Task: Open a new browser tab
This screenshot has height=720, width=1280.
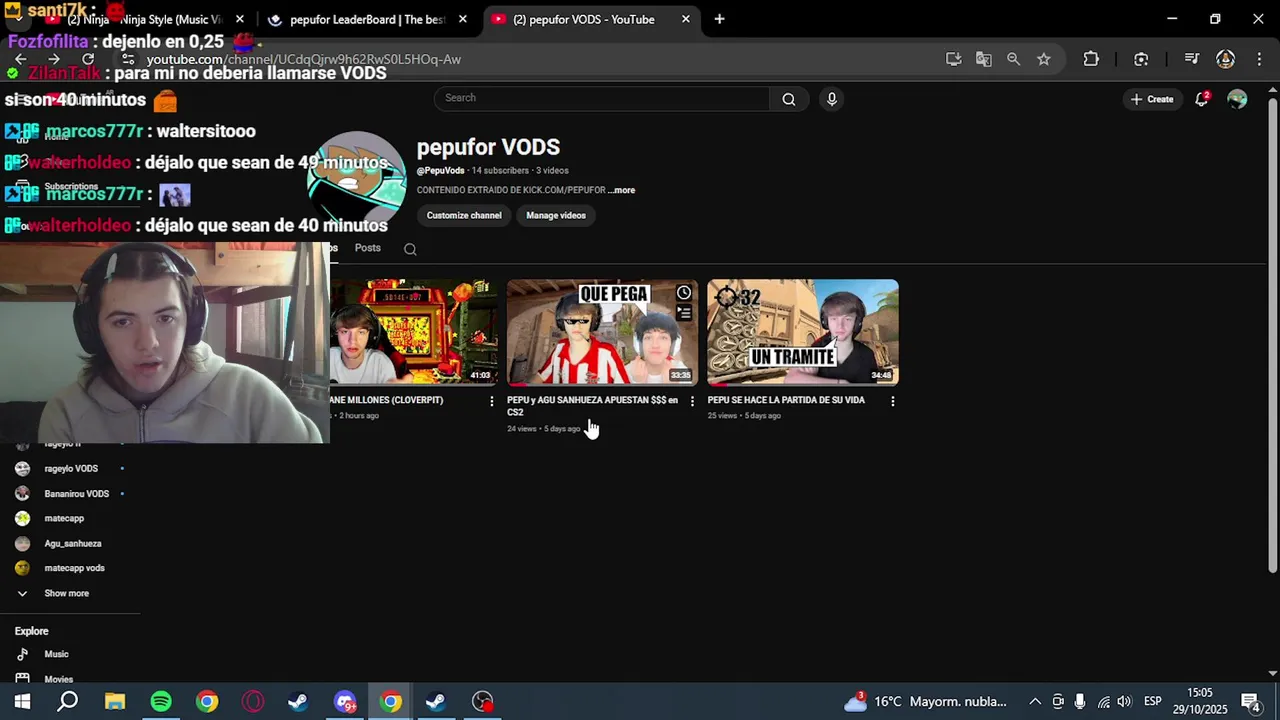Action: tap(719, 19)
